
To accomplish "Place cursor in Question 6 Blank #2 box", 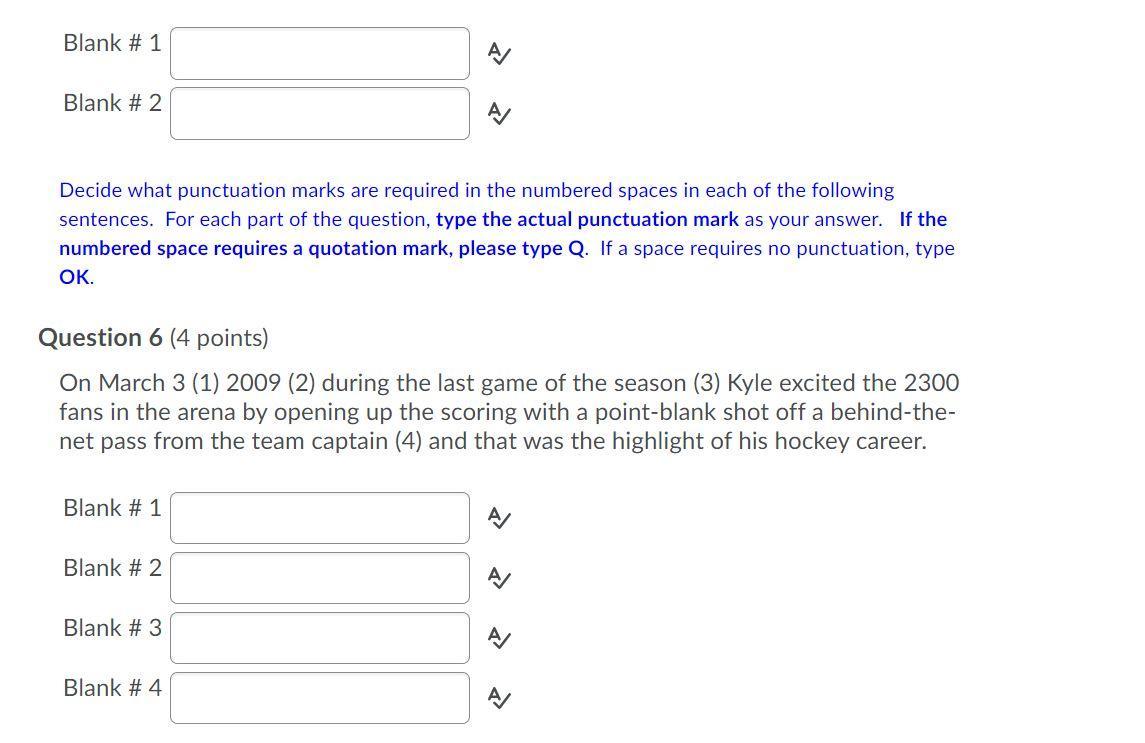I will [320, 578].
